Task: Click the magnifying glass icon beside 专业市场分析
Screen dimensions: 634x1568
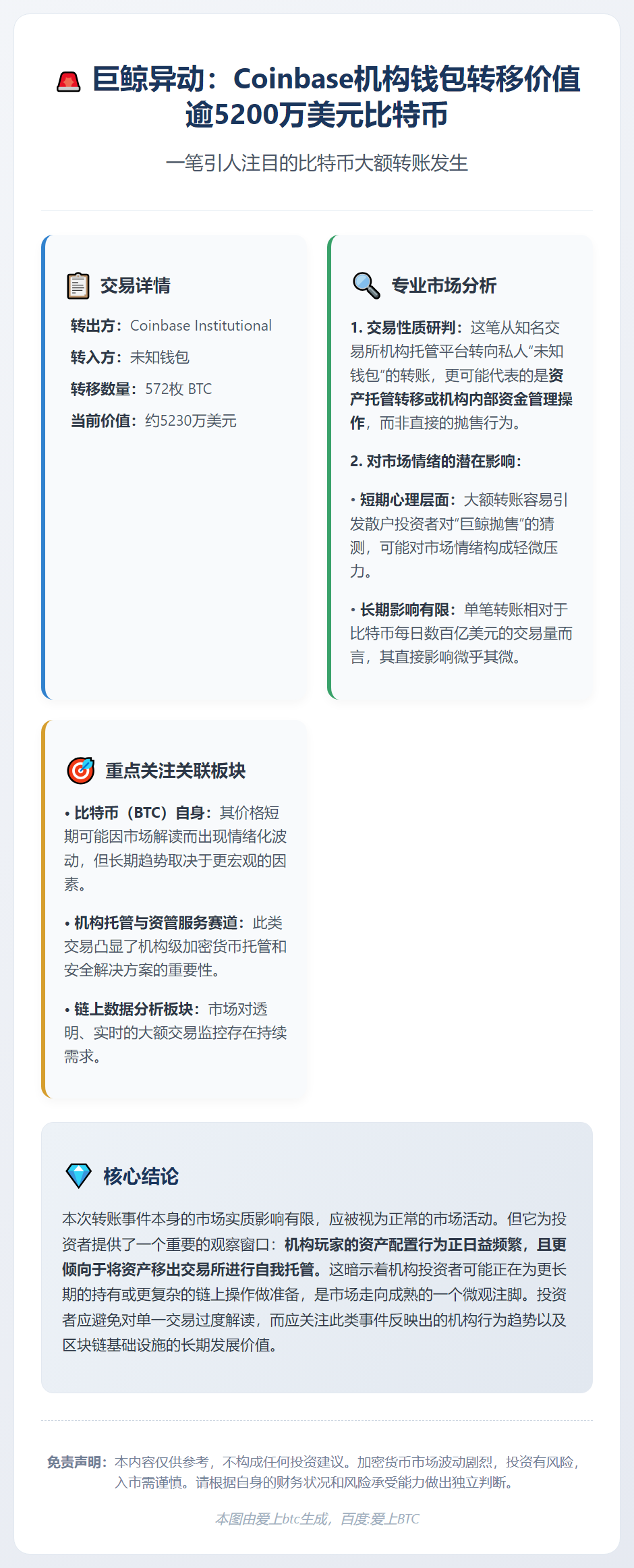Action: (x=366, y=285)
